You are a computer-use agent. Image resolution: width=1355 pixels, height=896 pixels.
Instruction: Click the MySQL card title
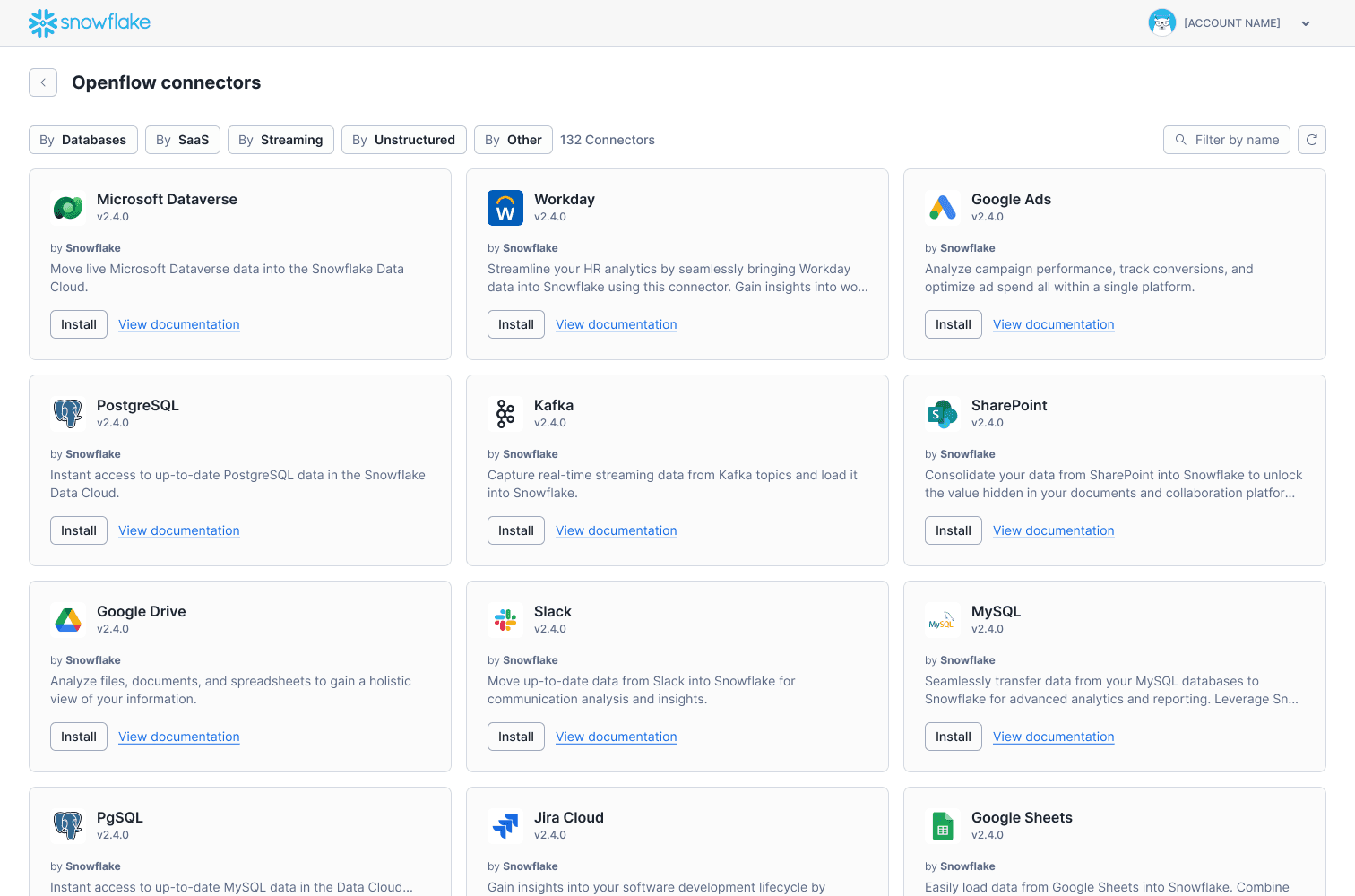996,611
